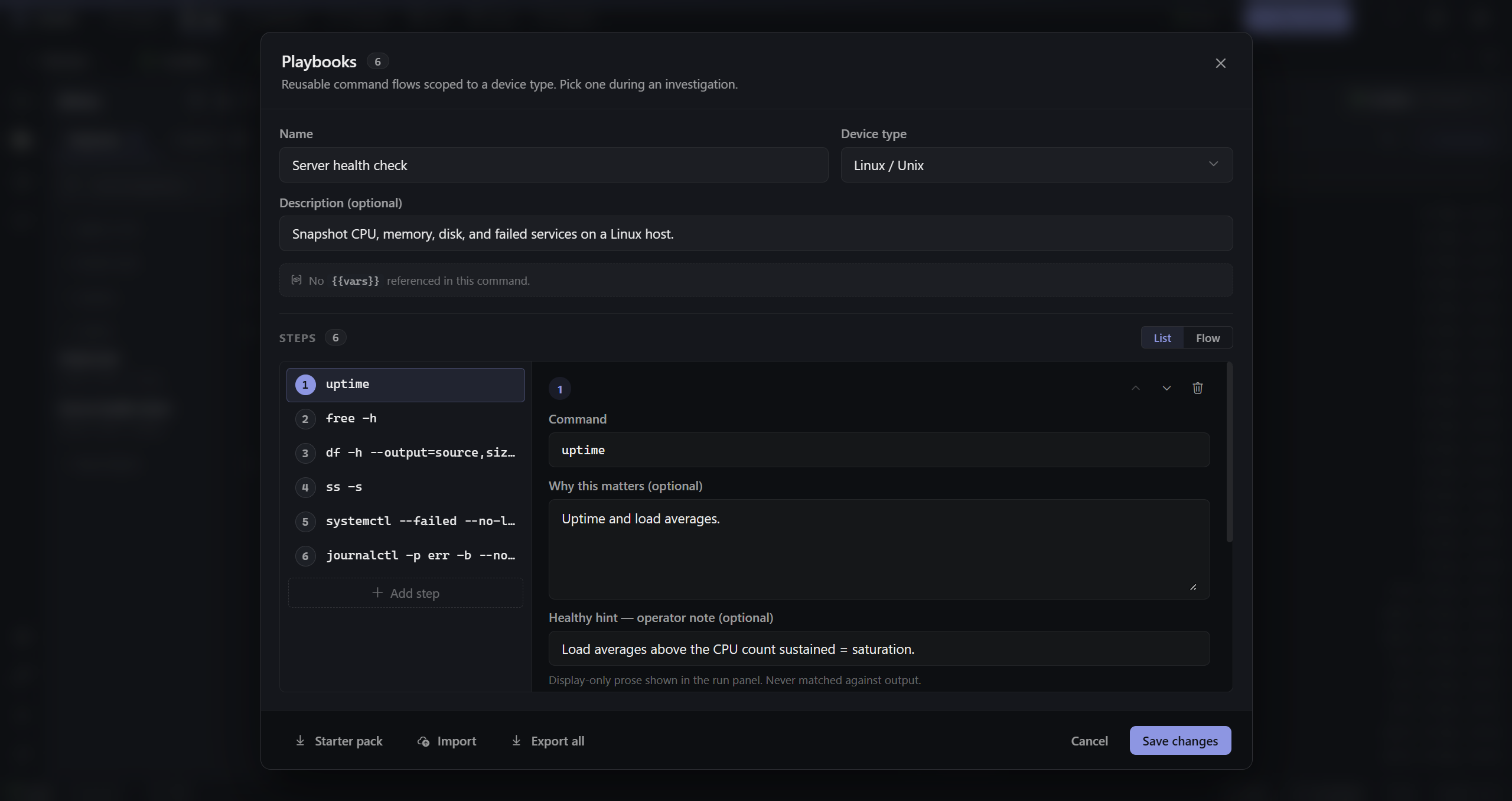Switch to Flow view

pos(1207,338)
